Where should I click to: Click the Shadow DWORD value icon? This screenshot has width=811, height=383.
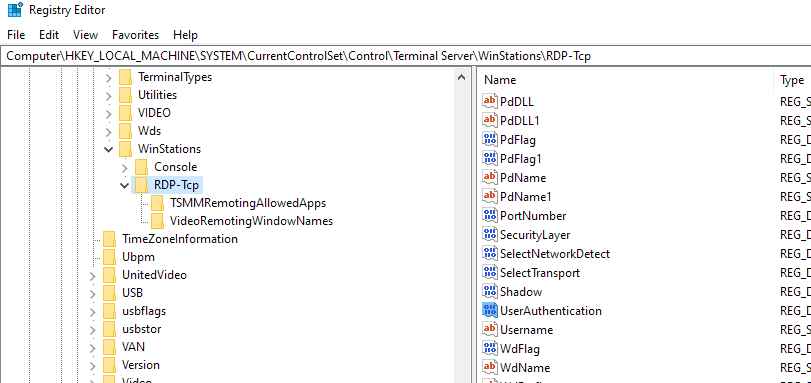[489, 291]
